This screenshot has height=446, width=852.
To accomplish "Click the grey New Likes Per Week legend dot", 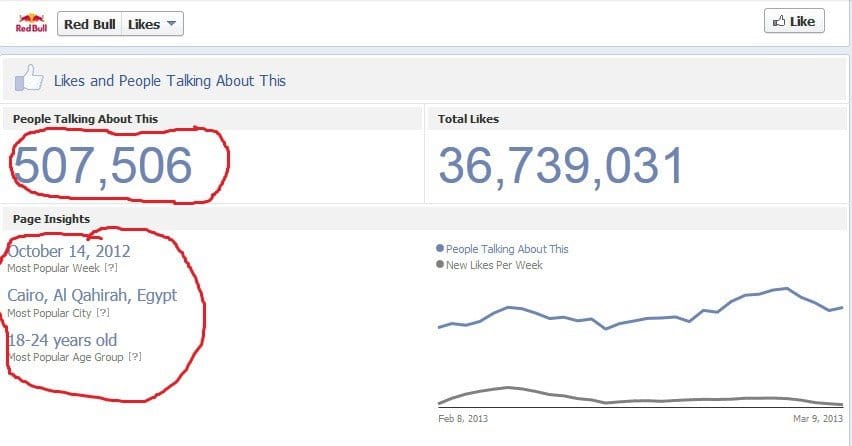I will 440,265.
